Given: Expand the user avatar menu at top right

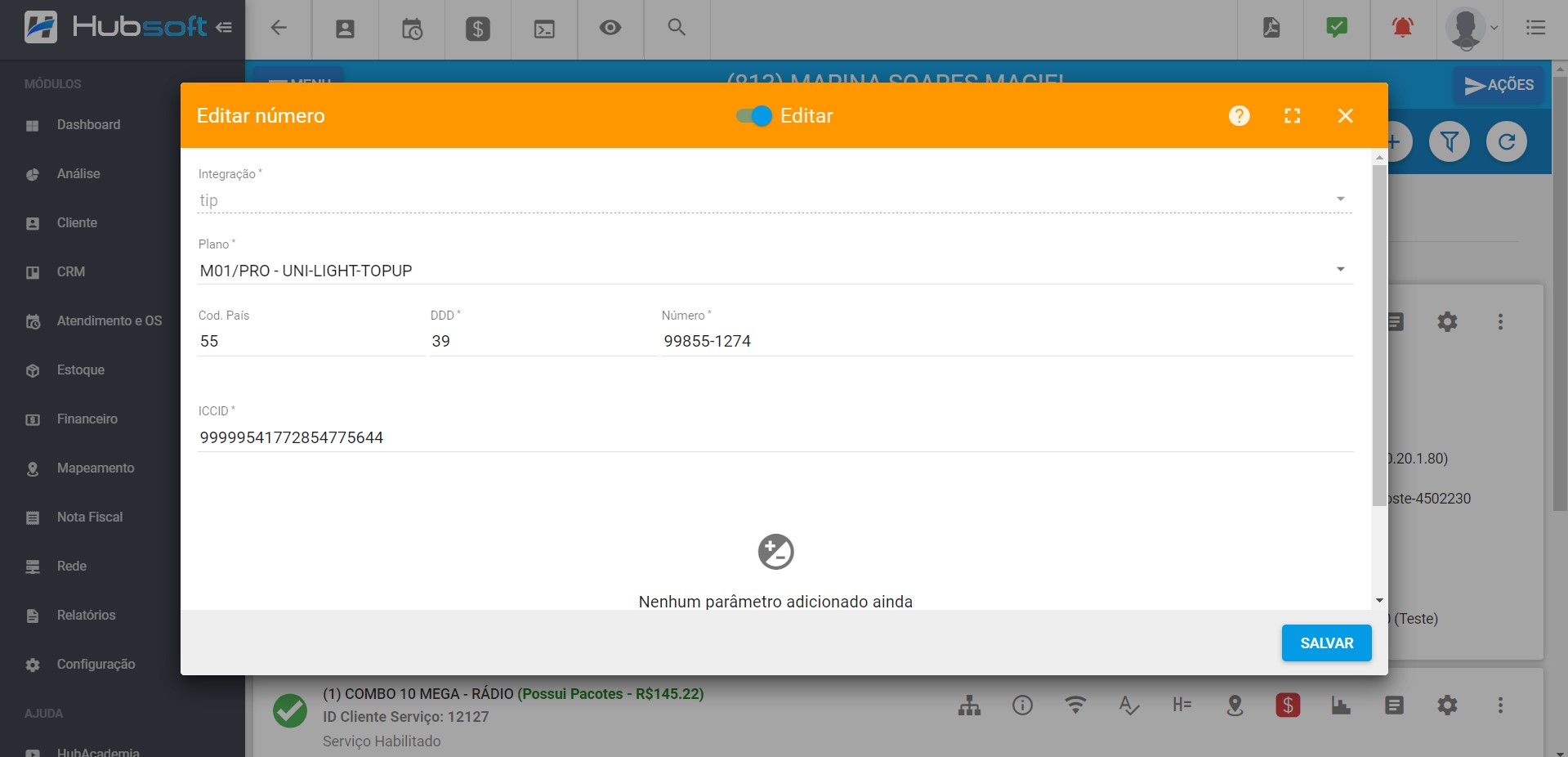Looking at the screenshot, I should coord(1468,28).
